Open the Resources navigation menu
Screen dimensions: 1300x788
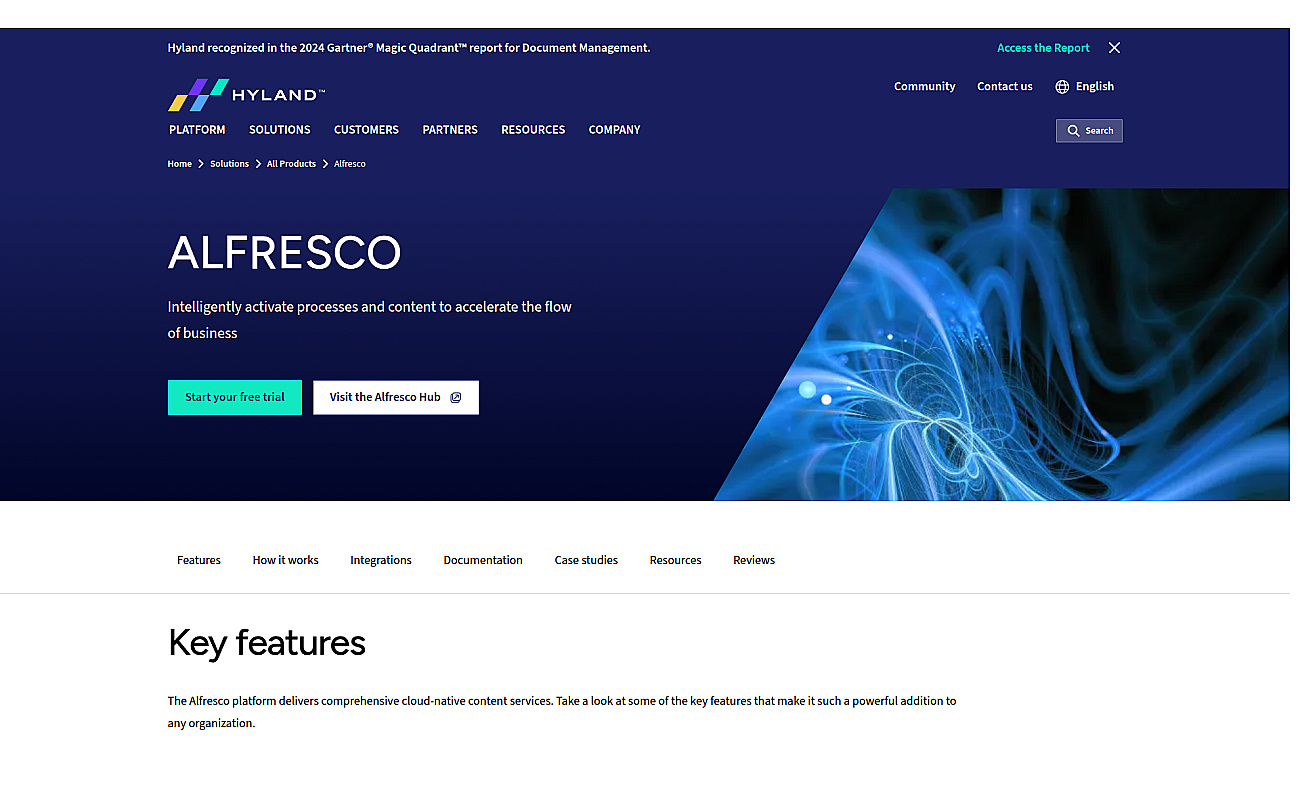pos(533,130)
